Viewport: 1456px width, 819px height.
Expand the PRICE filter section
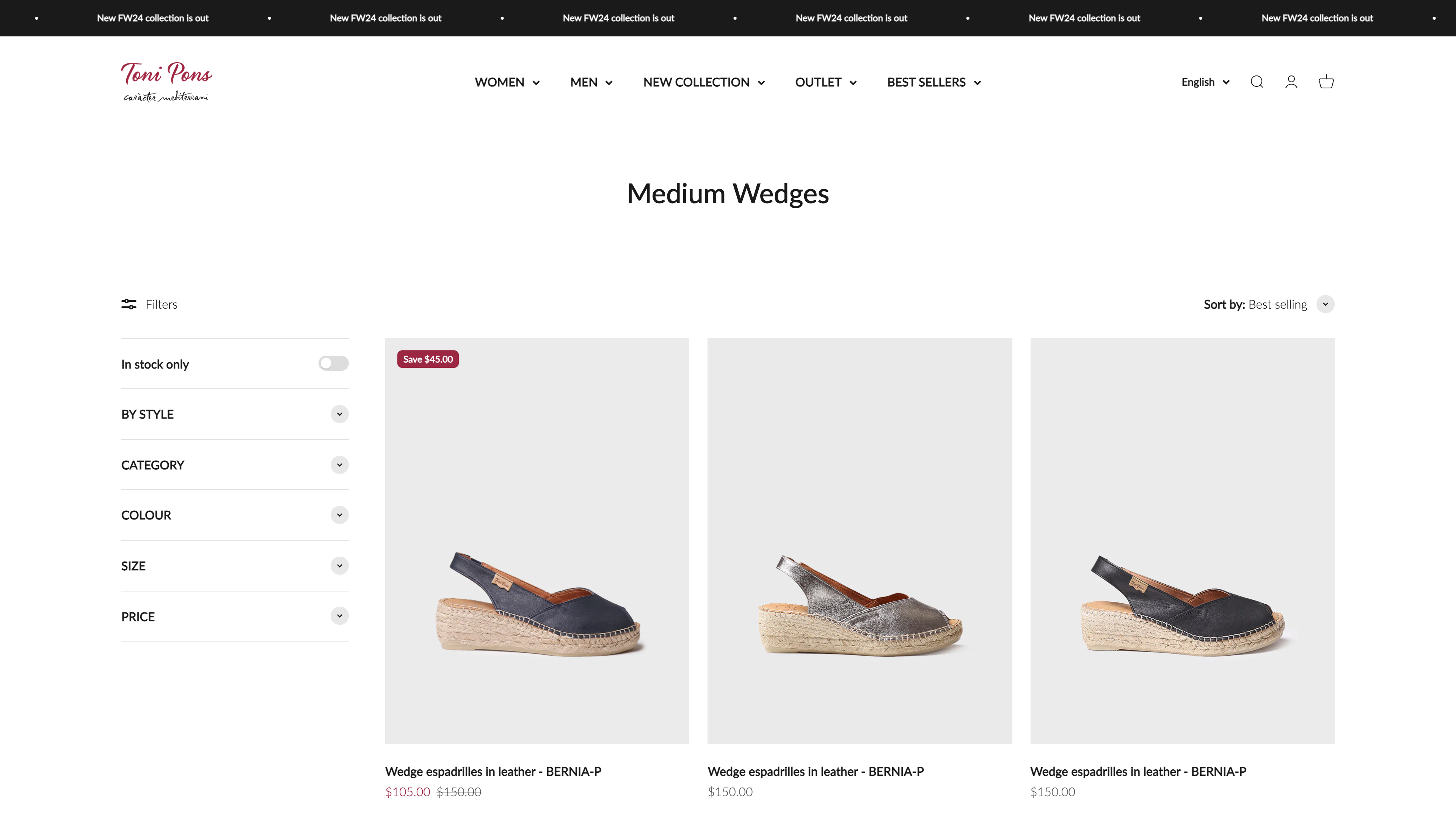point(339,616)
